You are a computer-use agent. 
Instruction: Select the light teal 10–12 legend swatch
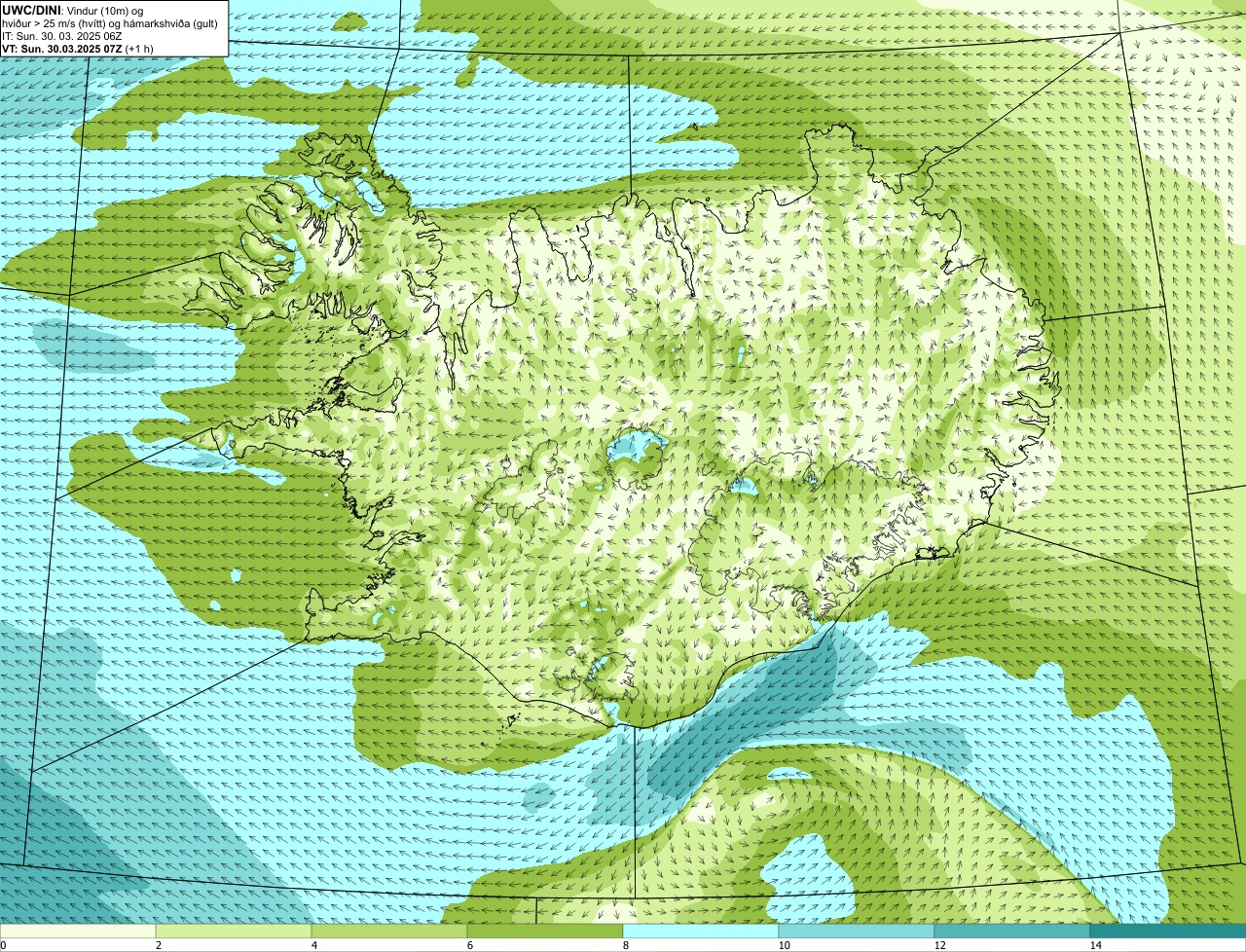[x=857, y=931]
